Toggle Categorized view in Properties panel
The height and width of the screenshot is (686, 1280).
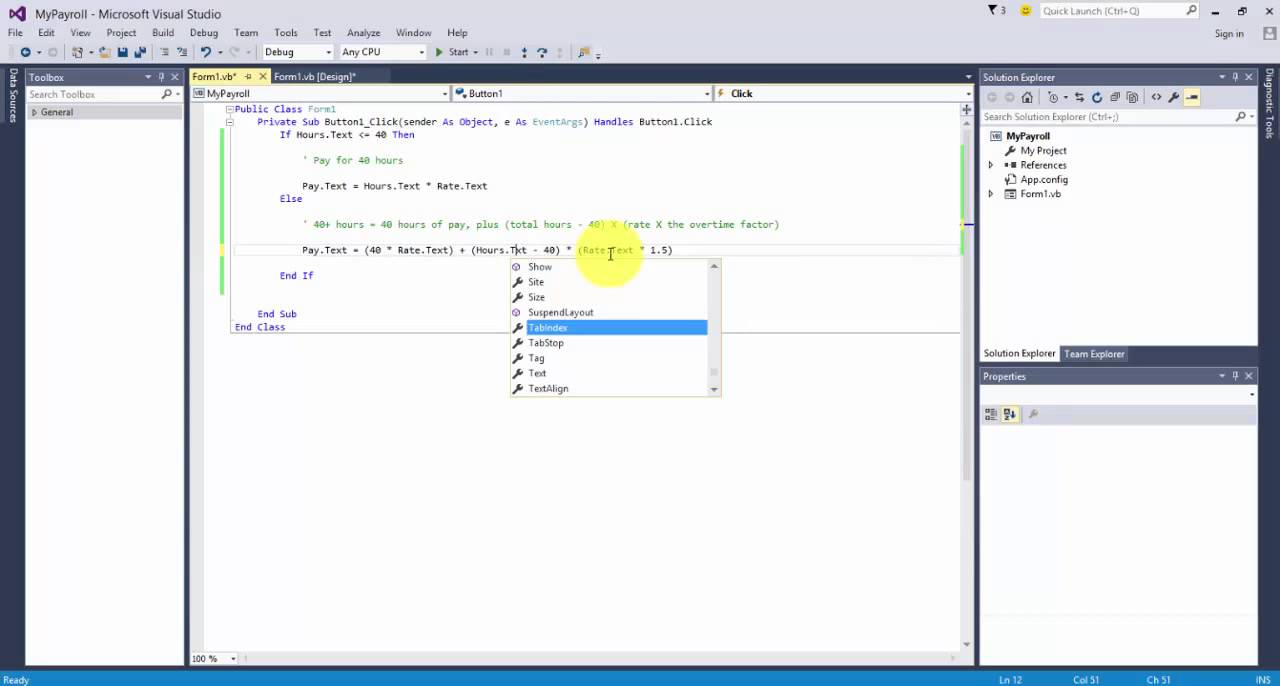tap(991, 414)
